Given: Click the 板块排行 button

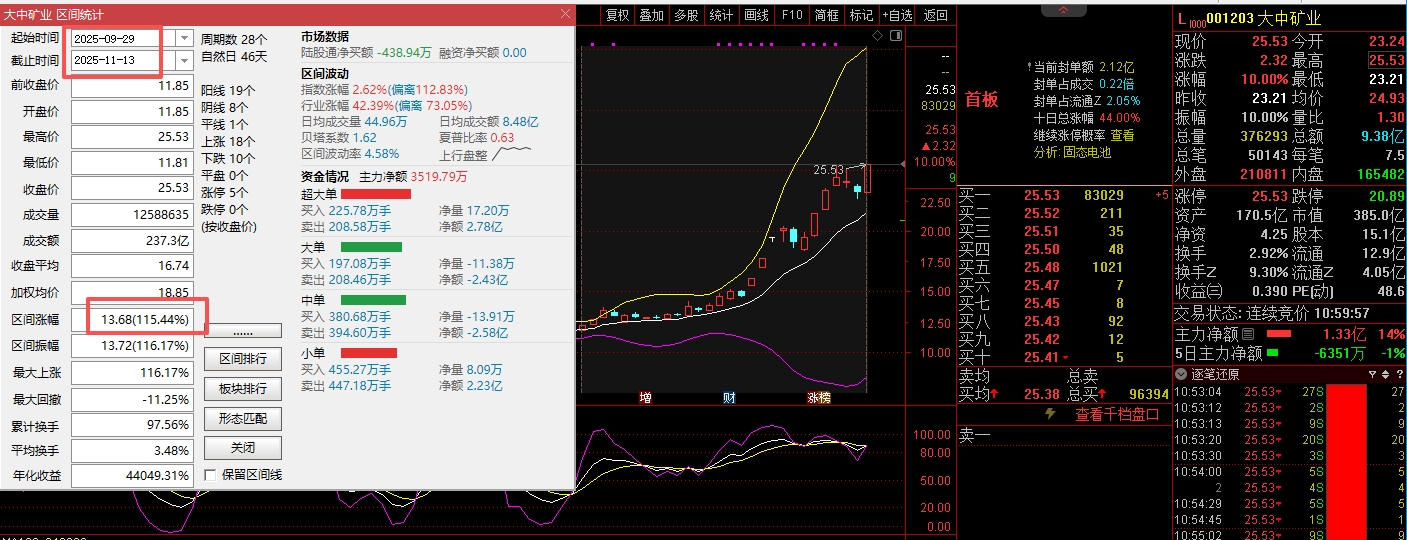Looking at the screenshot, I should click(x=242, y=389).
